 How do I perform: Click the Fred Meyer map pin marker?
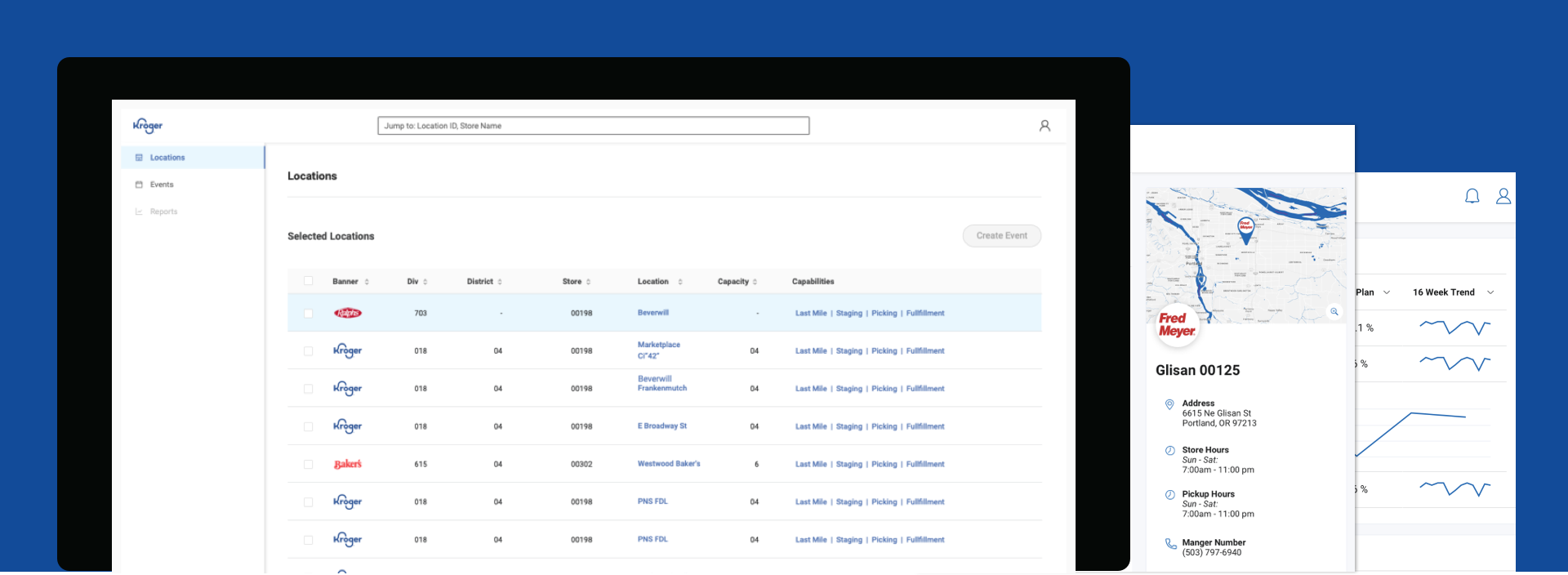[x=1245, y=230]
